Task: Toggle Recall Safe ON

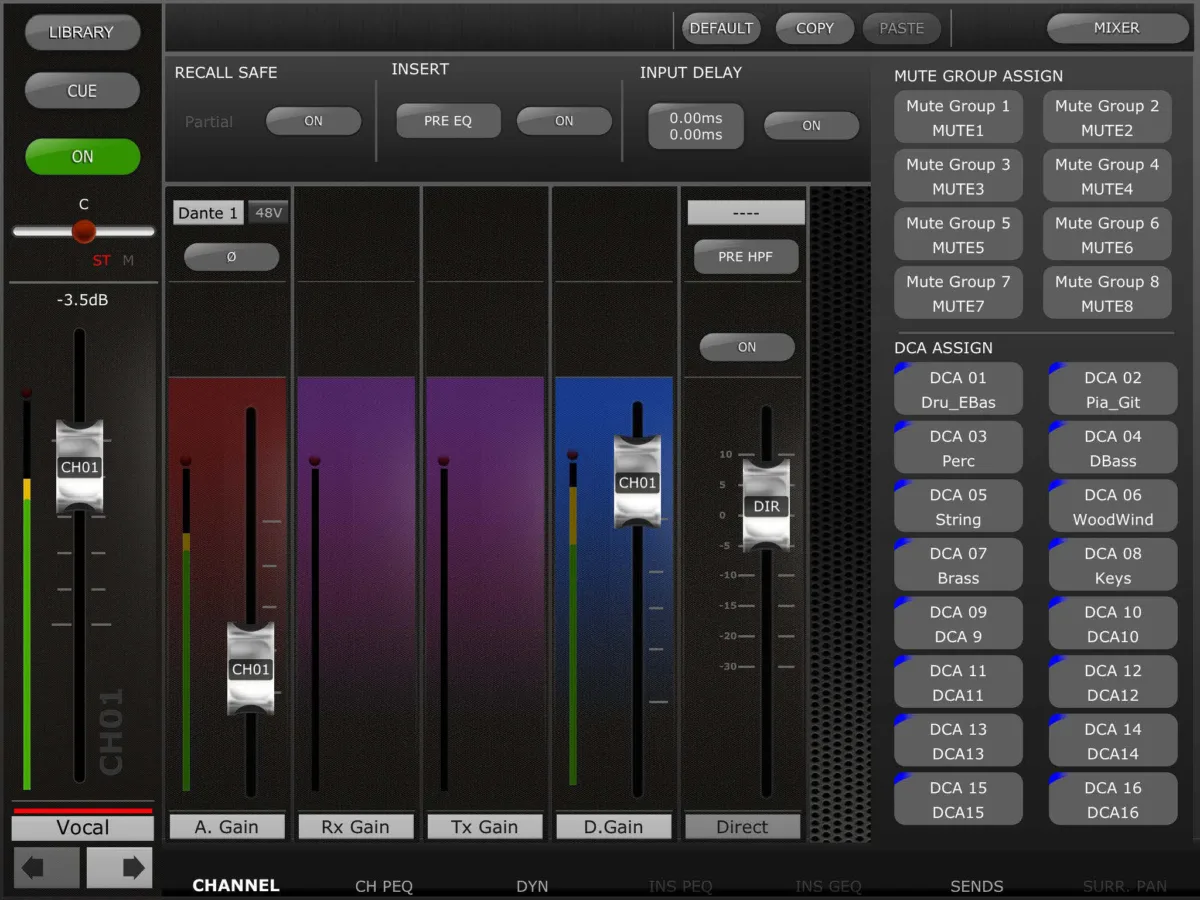Action: click(313, 121)
